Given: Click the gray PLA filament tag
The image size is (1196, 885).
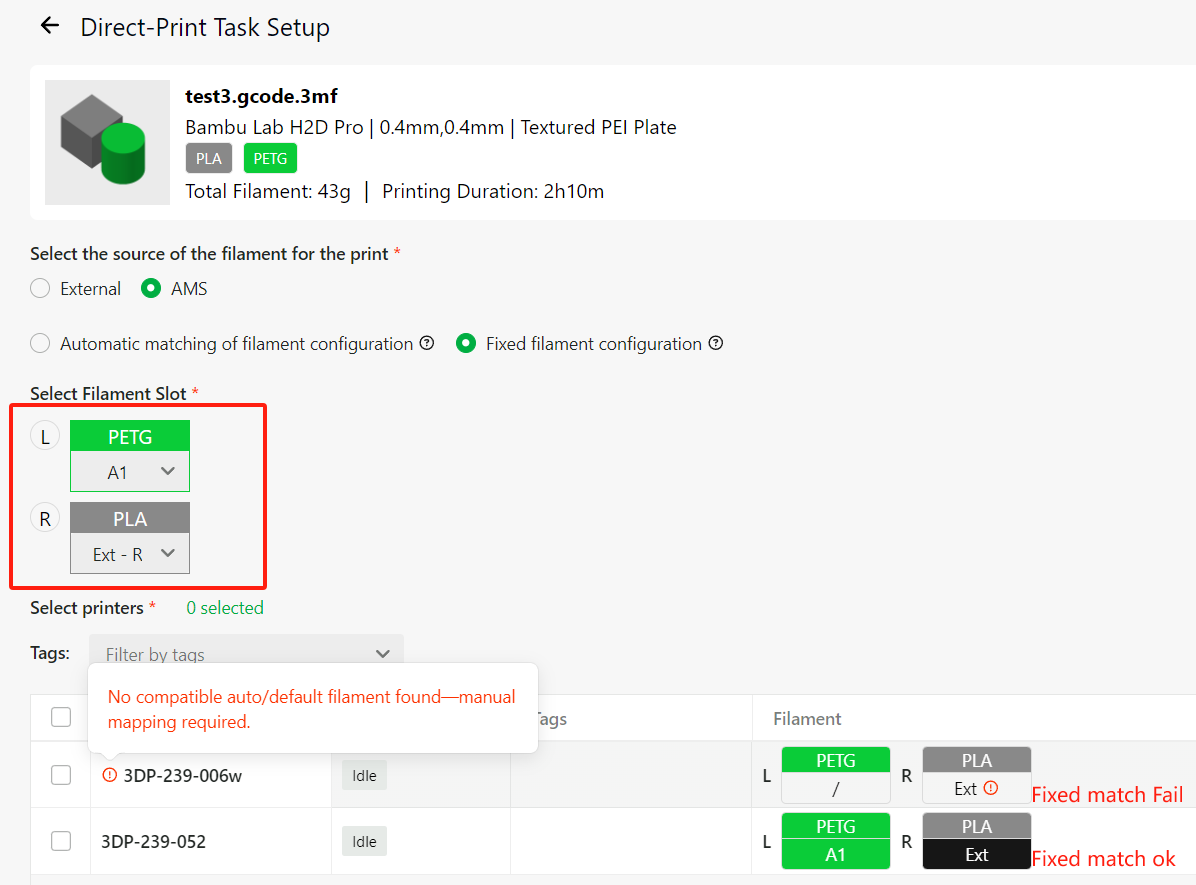Looking at the screenshot, I should pyautogui.click(x=209, y=159).
